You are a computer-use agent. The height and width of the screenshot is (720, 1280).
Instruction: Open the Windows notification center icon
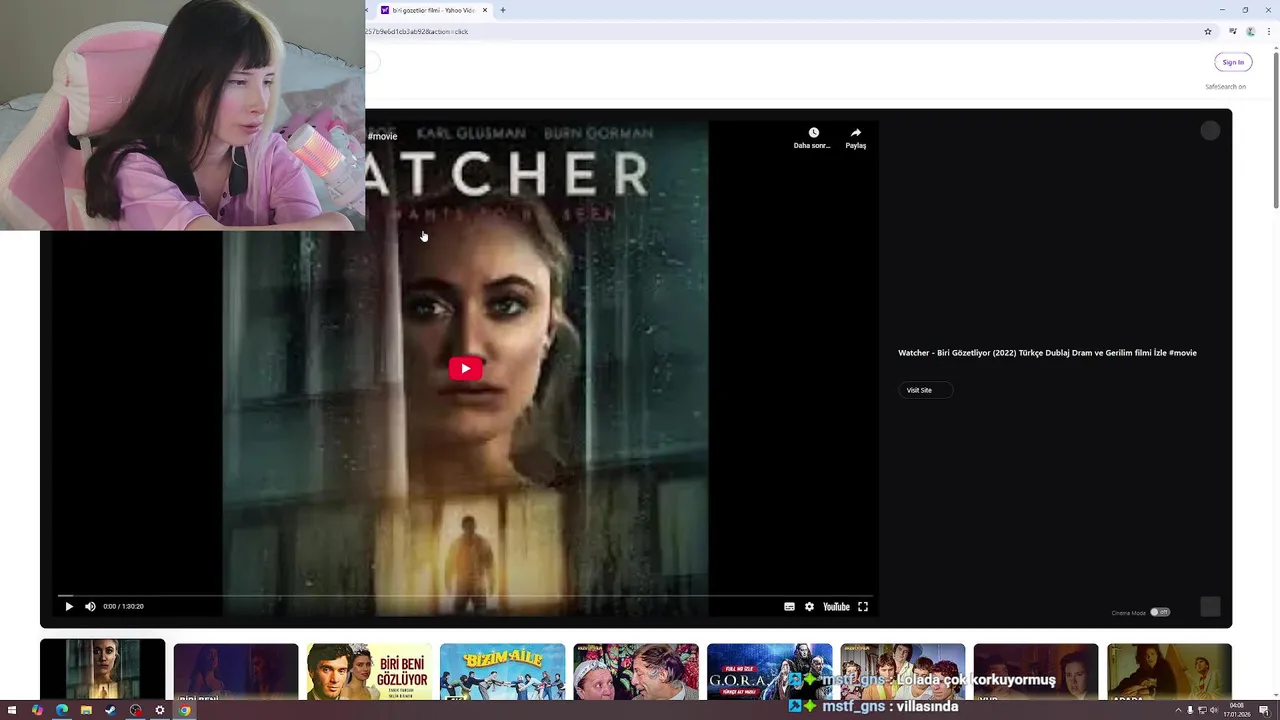[1265, 710]
